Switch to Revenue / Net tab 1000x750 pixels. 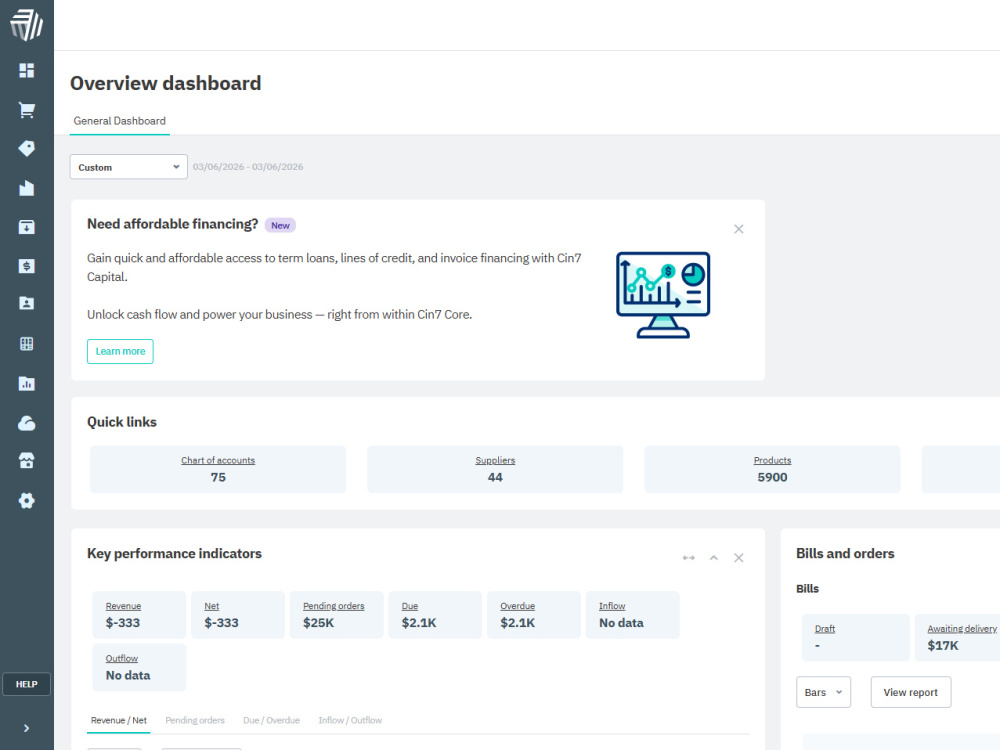pos(119,721)
